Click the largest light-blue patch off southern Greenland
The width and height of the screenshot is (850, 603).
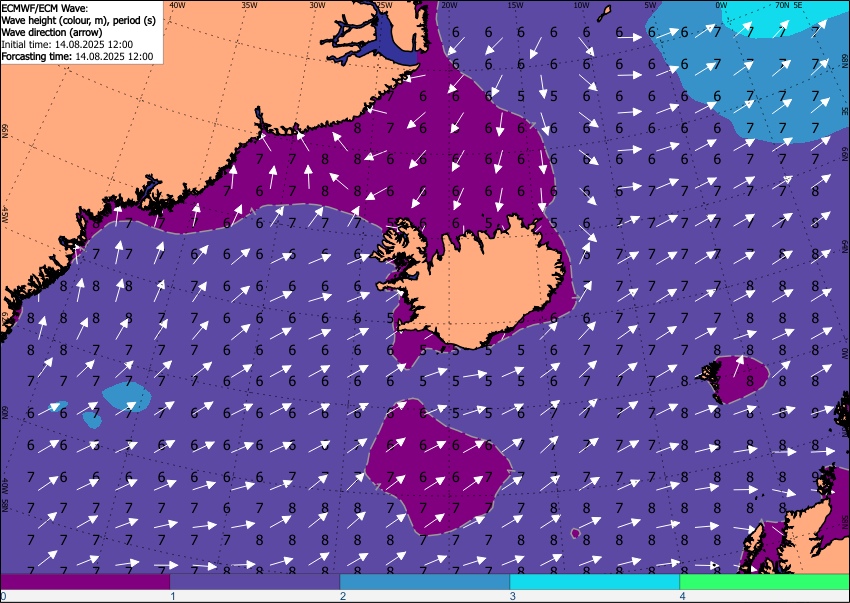coord(127,396)
